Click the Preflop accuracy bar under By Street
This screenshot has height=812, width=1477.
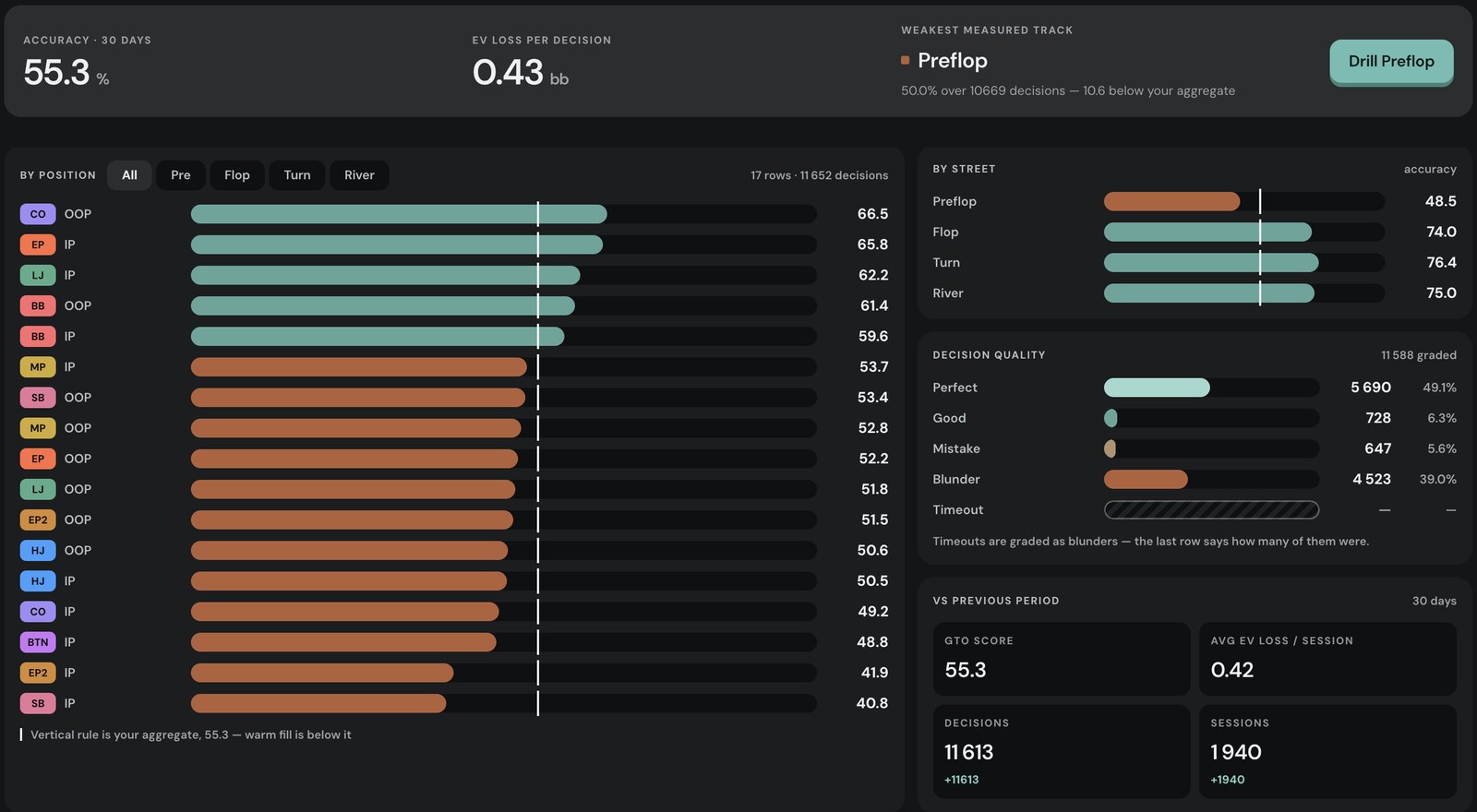[1244, 201]
